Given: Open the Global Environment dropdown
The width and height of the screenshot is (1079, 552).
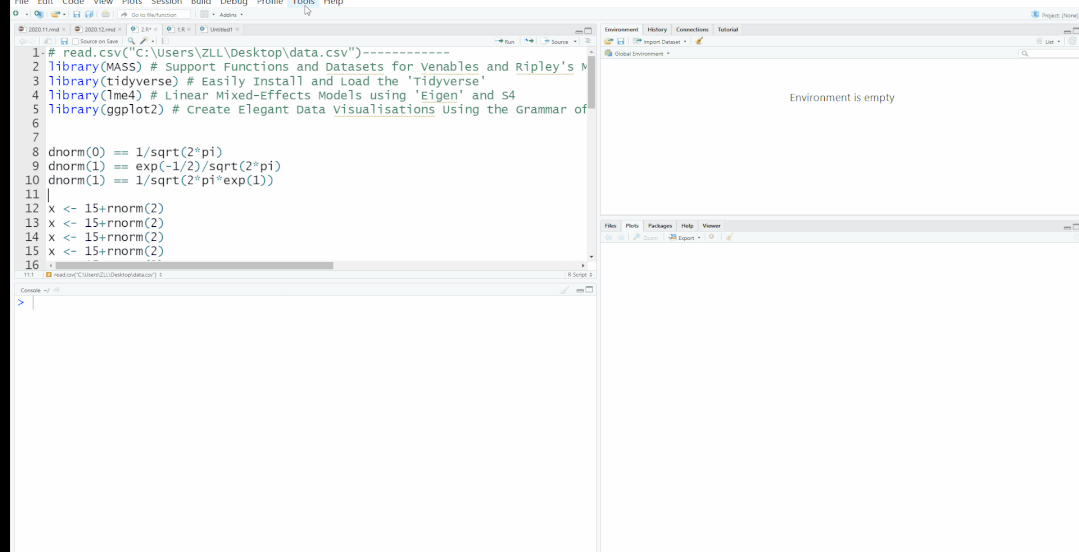Looking at the screenshot, I should coord(637,54).
